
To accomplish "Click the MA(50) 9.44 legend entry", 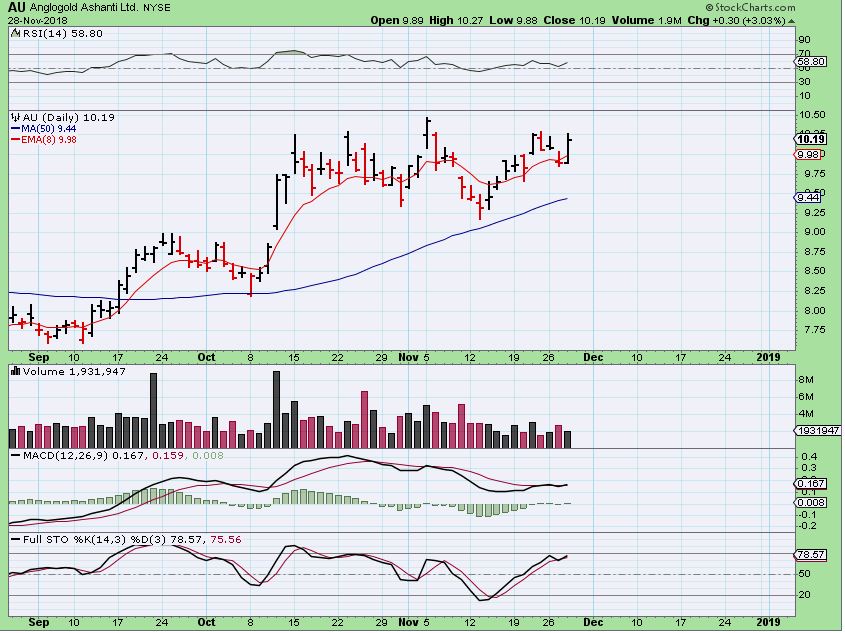I will [49, 129].
